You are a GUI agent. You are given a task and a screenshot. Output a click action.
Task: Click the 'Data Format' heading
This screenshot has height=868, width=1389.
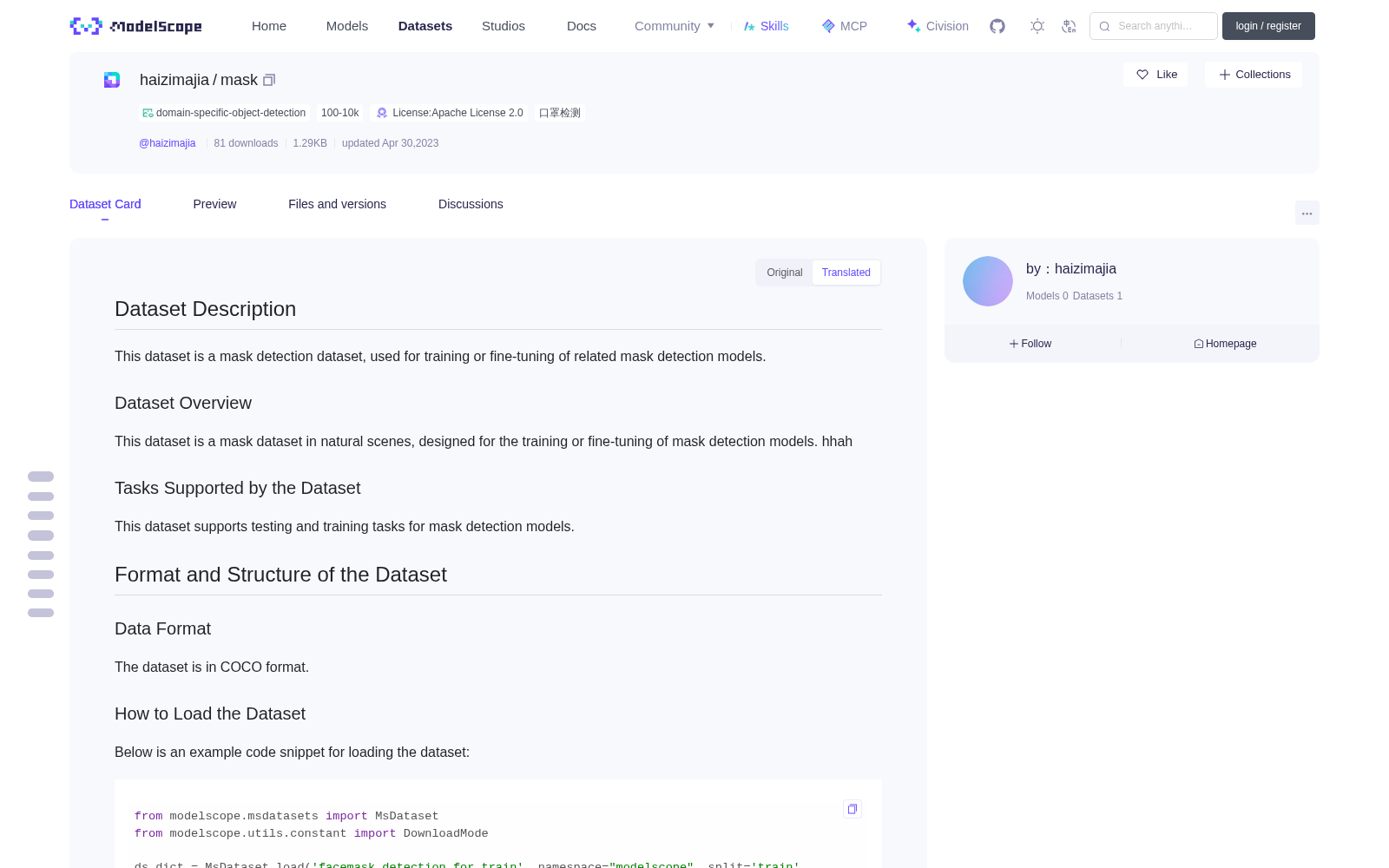162,628
